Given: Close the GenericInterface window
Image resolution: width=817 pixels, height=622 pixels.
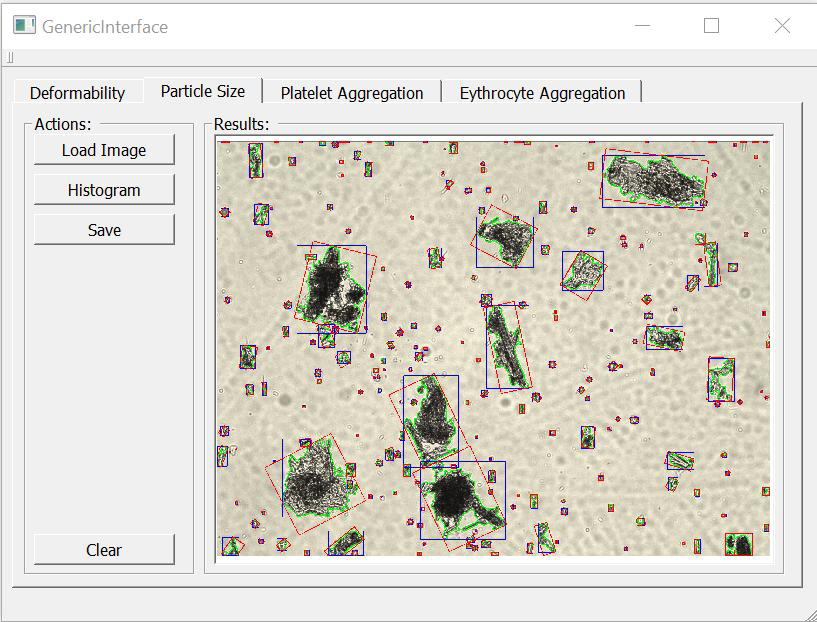Looking at the screenshot, I should 782,26.
